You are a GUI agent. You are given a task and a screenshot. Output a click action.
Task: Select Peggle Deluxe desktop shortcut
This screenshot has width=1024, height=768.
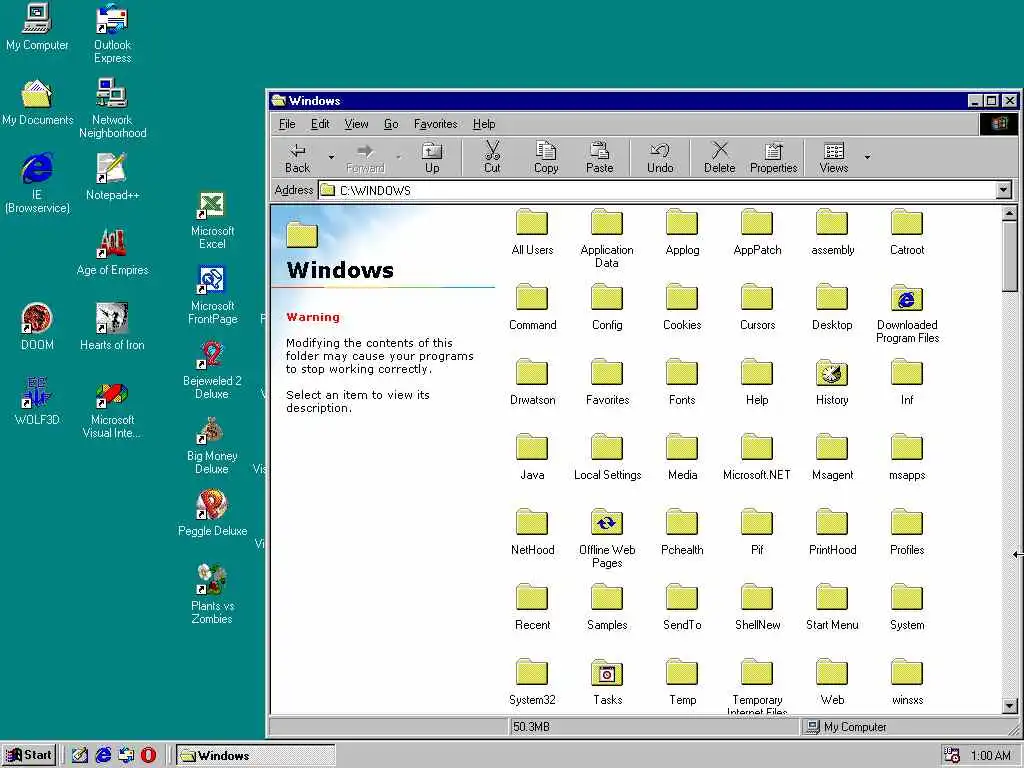click(x=212, y=513)
